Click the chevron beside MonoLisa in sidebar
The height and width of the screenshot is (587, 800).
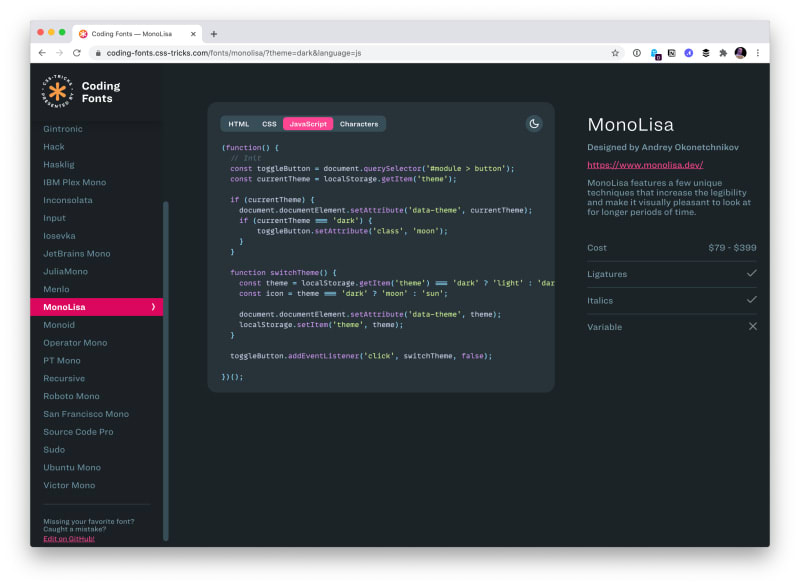click(153, 307)
